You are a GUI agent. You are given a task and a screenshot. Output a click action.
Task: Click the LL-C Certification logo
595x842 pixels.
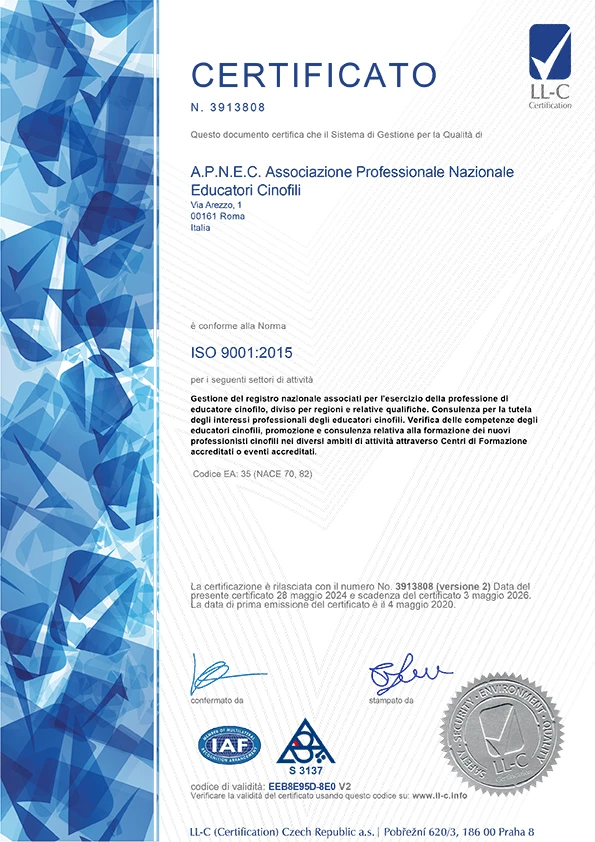pyautogui.click(x=550, y=66)
